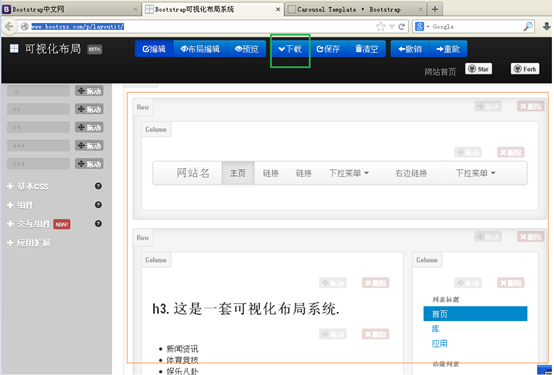Clear the canvas with 清空
Image resolution: width=554 pixels, height=375 pixels.
(x=367, y=49)
